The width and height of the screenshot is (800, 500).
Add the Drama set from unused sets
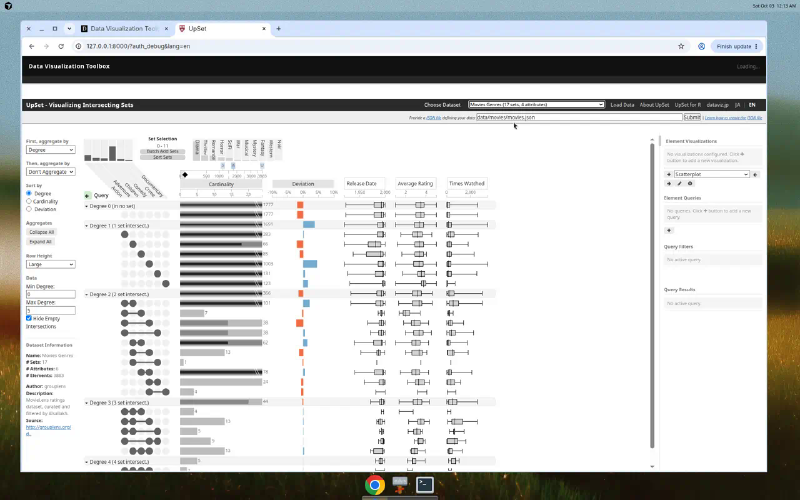tap(196, 149)
